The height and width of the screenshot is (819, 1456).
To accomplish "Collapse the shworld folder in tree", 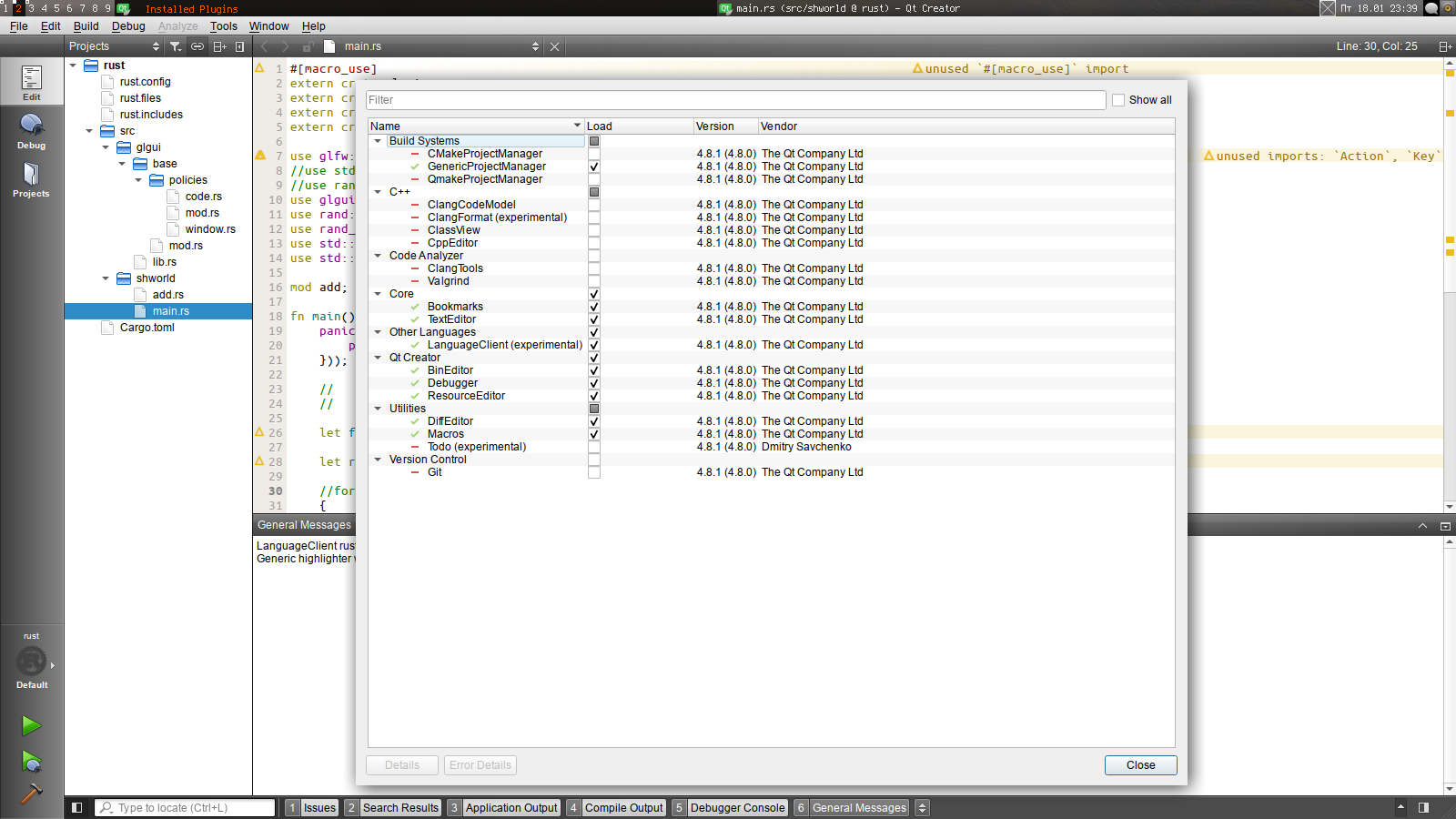I will click(x=106, y=278).
